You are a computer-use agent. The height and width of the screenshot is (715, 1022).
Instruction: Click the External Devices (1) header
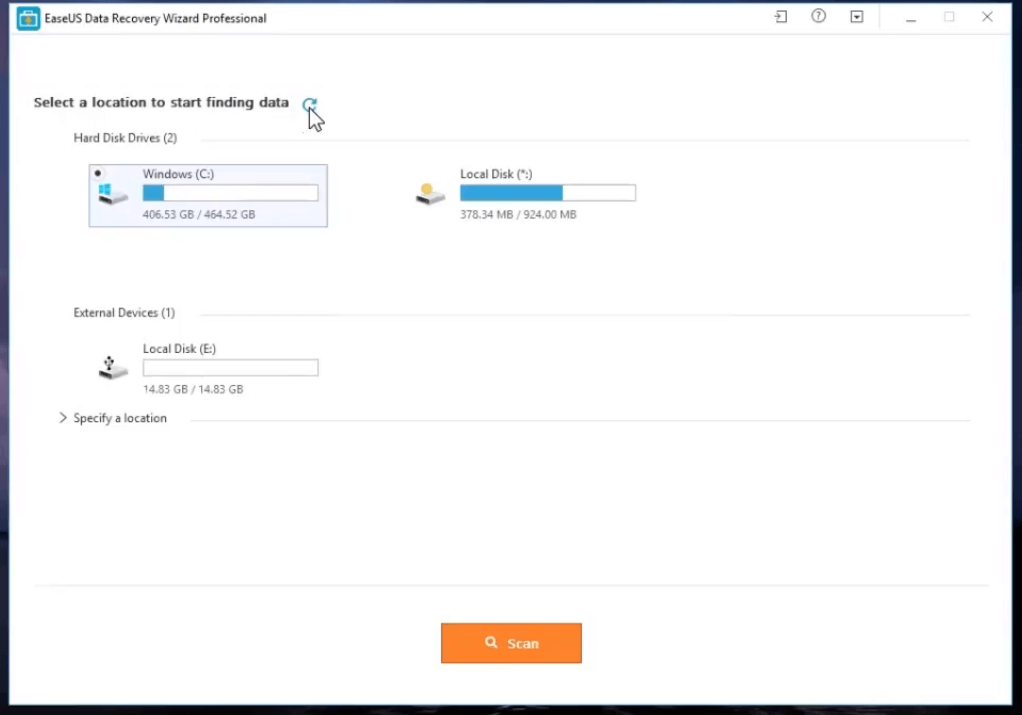click(x=124, y=313)
